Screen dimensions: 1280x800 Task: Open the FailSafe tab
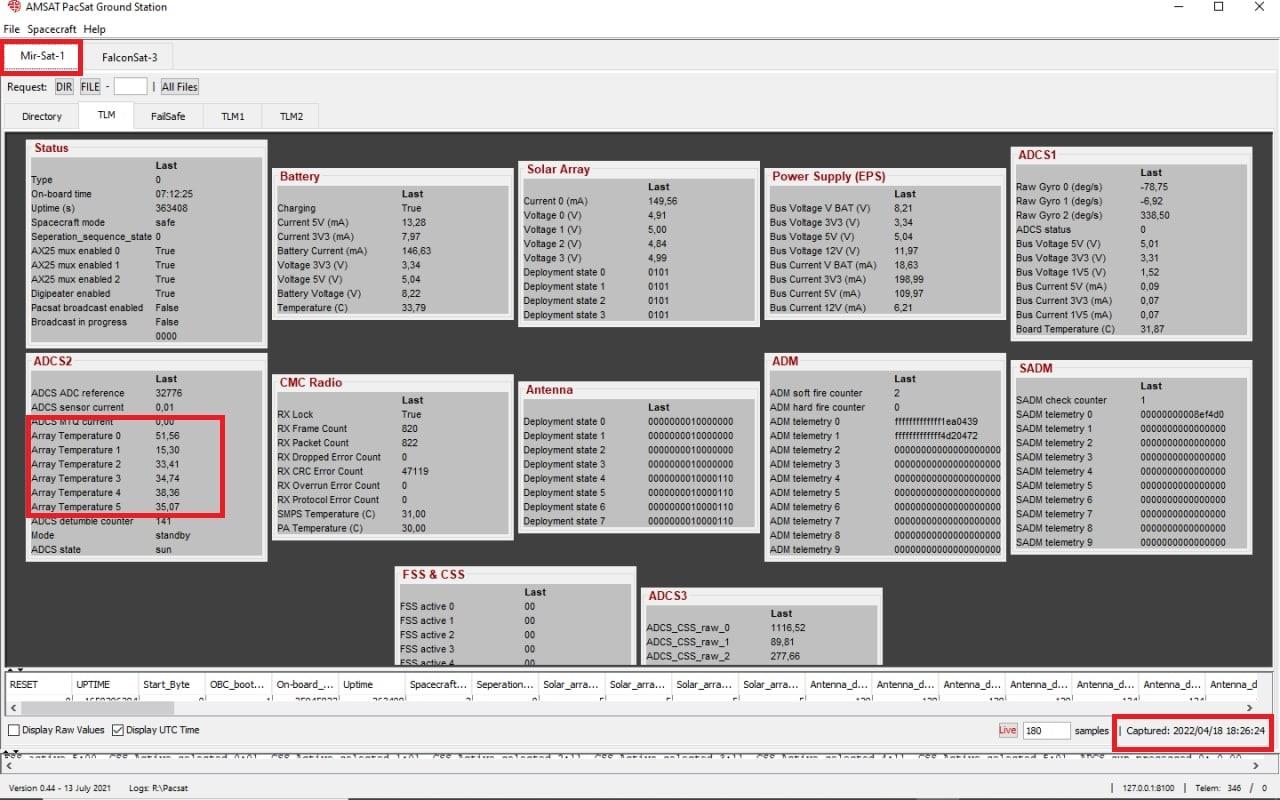(168, 116)
